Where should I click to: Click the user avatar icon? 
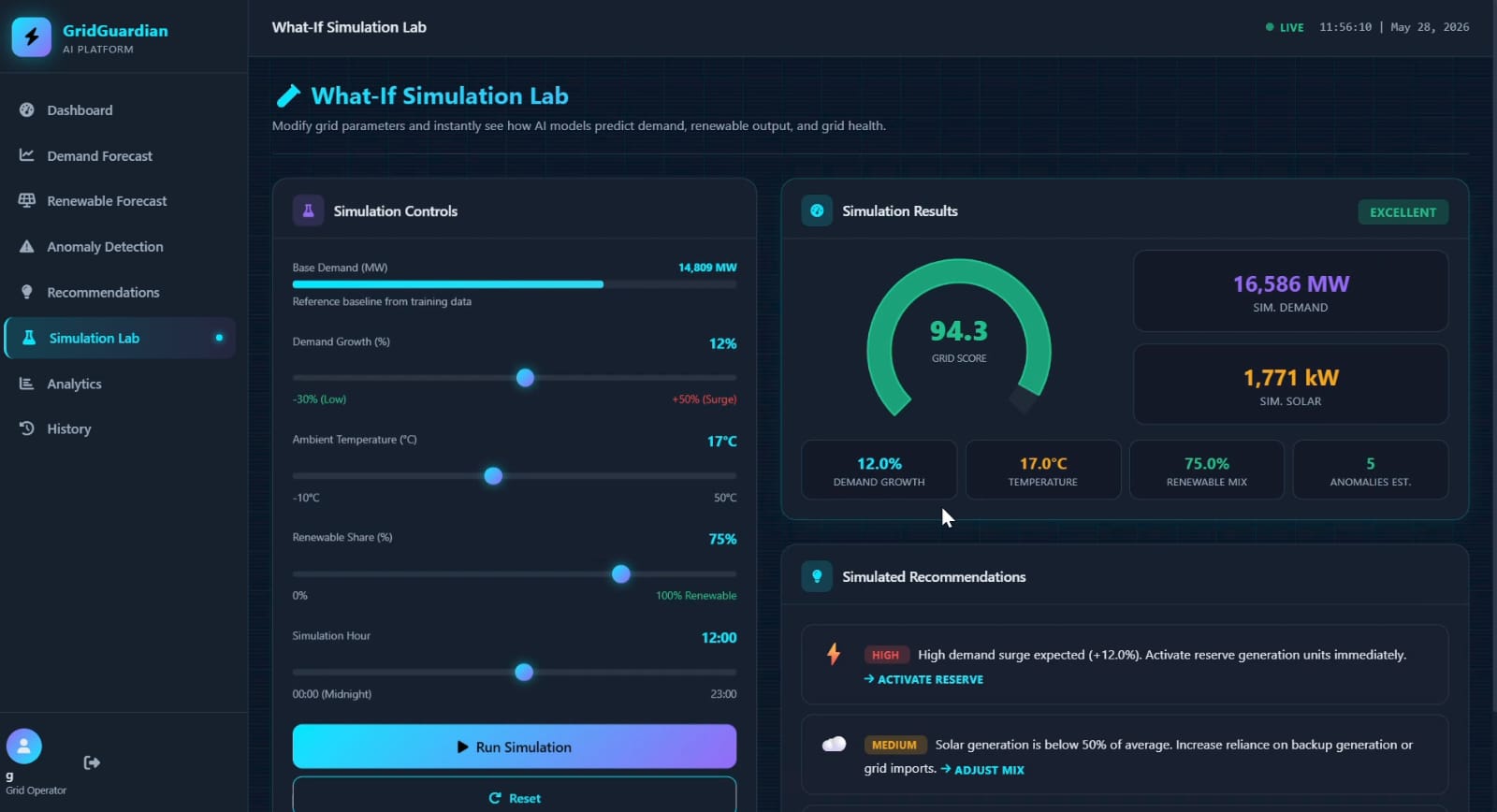(24, 747)
